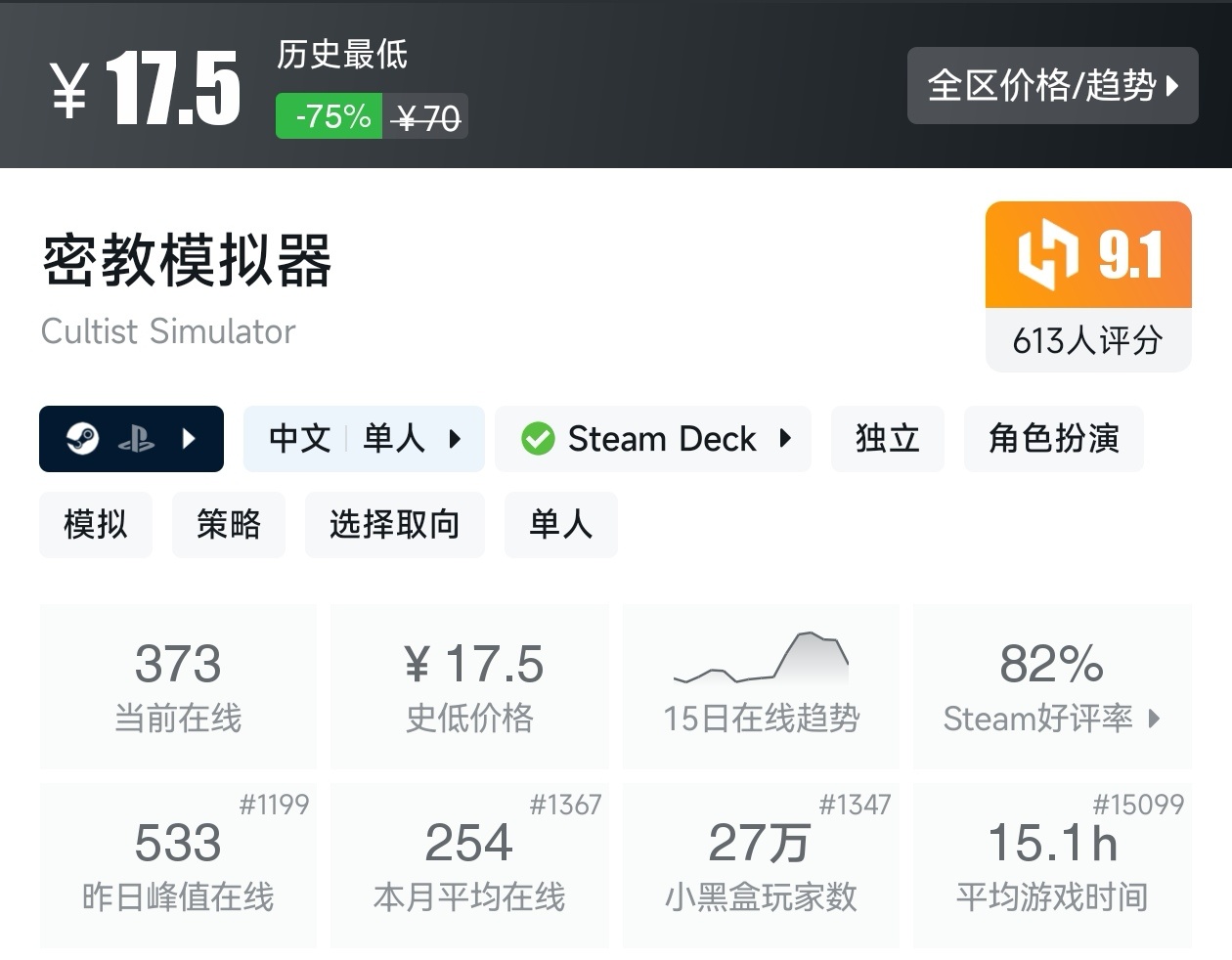The width and height of the screenshot is (1232, 960).
Task: Select the 角色扮演 tag
Action: [1053, 439]
